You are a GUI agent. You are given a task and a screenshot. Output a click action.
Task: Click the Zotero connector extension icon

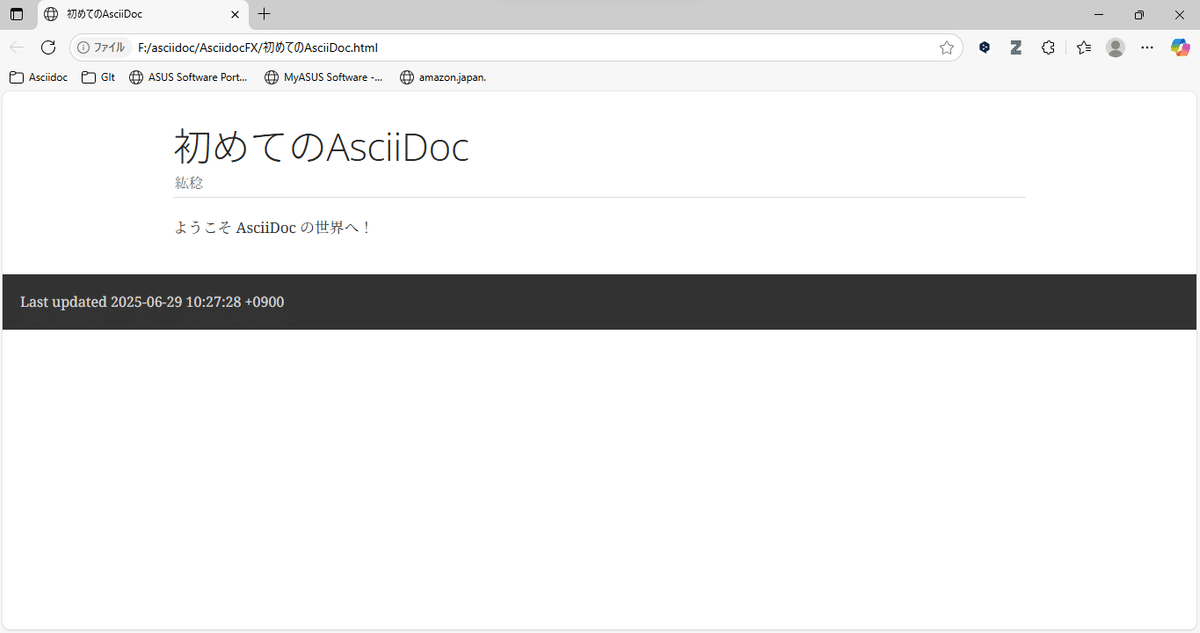pos(1016,47)
